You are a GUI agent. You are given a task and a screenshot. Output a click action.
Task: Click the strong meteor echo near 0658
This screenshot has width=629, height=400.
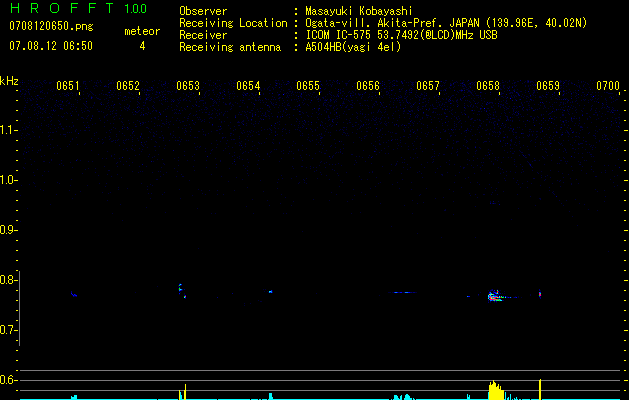[495, 296]
